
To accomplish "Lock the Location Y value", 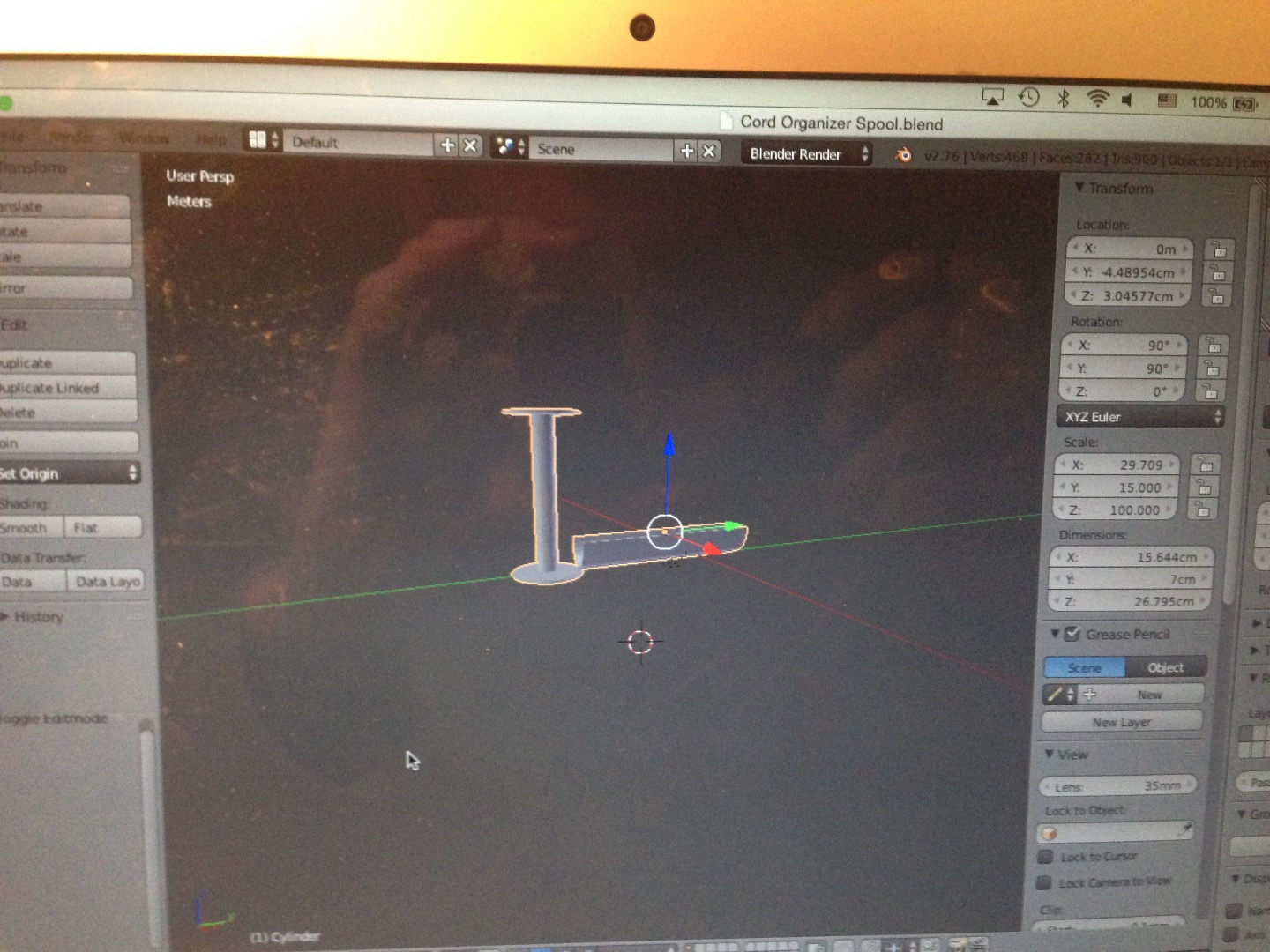I will [x=1217, y=272].
